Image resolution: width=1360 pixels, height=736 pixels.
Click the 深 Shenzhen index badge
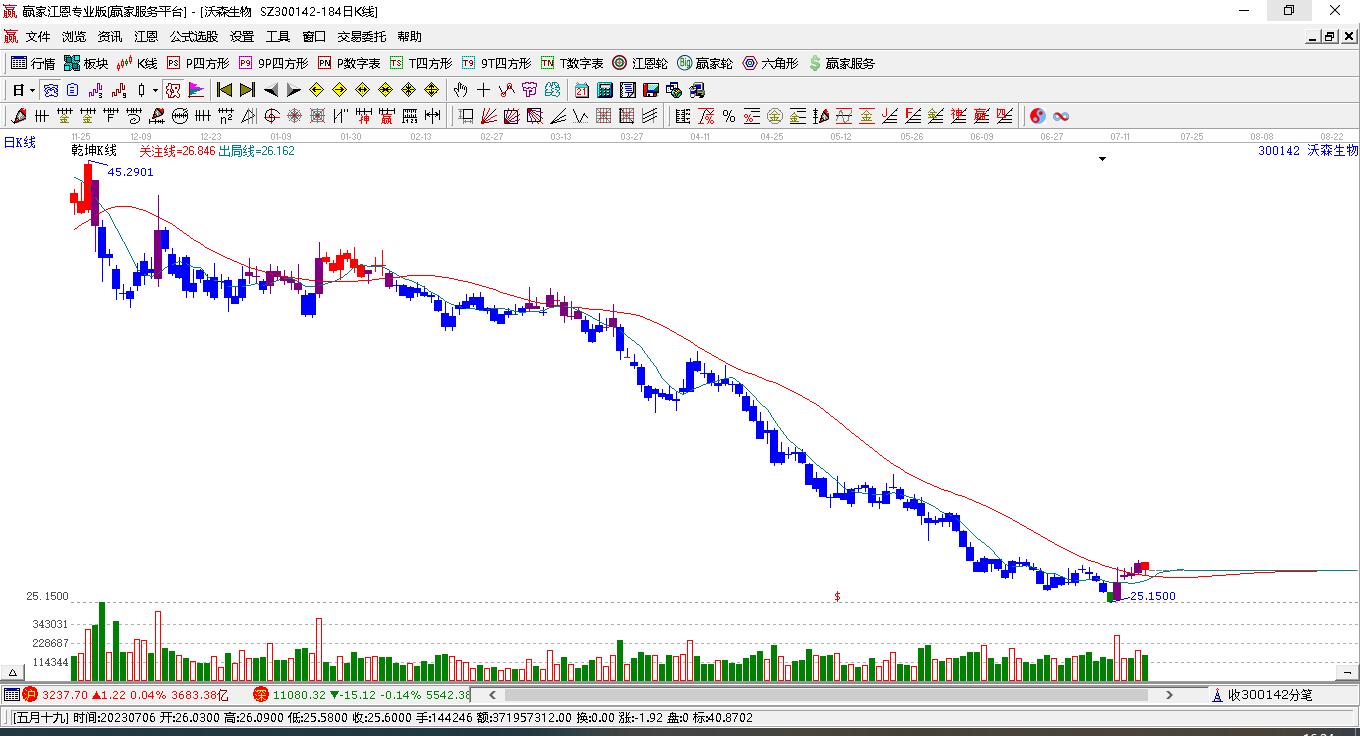[260, 694]
